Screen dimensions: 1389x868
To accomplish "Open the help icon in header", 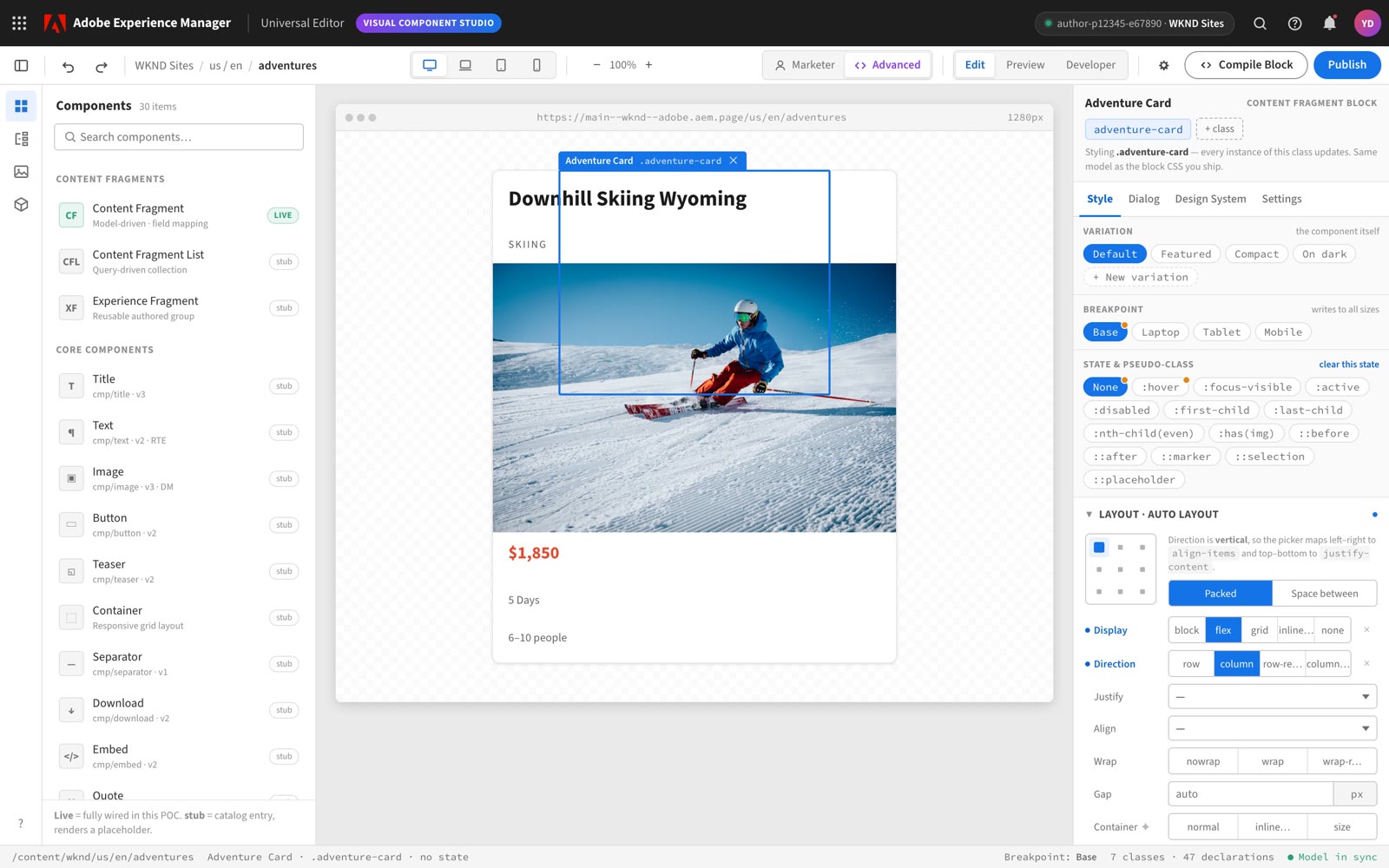I will [x=1294, y=23].
